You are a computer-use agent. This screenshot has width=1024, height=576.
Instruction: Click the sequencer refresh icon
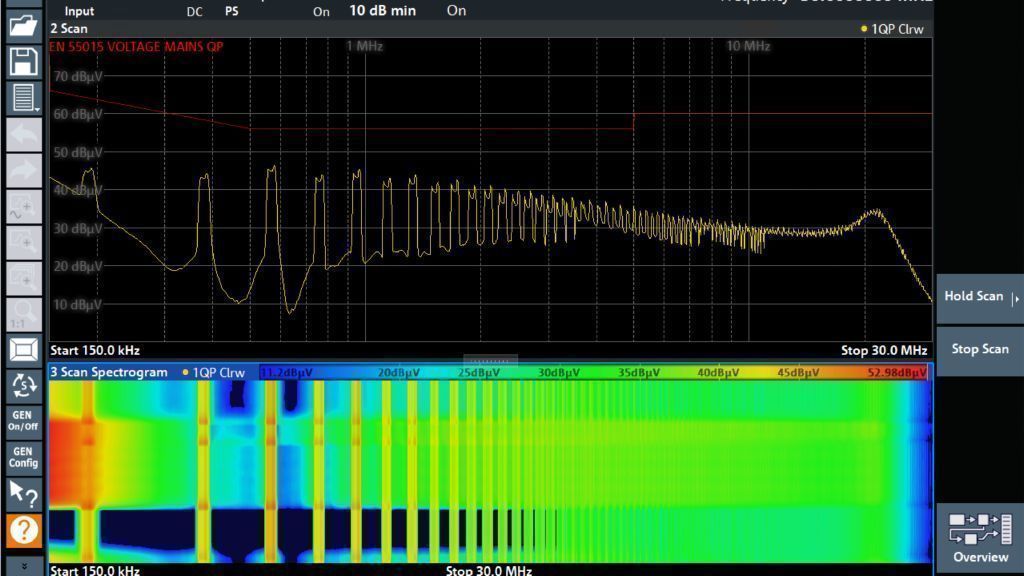point(24,385)
